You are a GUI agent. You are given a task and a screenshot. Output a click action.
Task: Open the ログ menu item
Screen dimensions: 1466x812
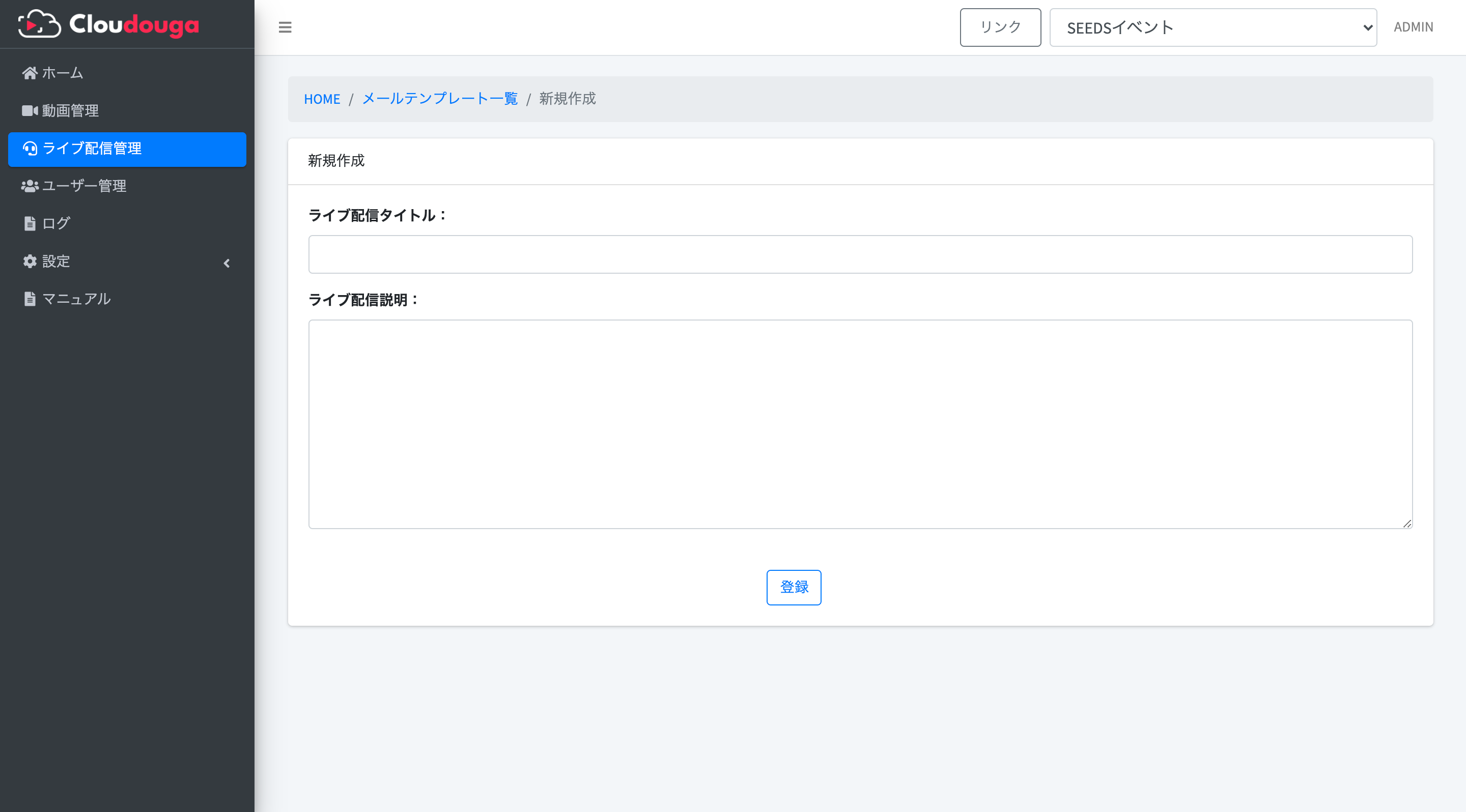[x=127, y=223]
